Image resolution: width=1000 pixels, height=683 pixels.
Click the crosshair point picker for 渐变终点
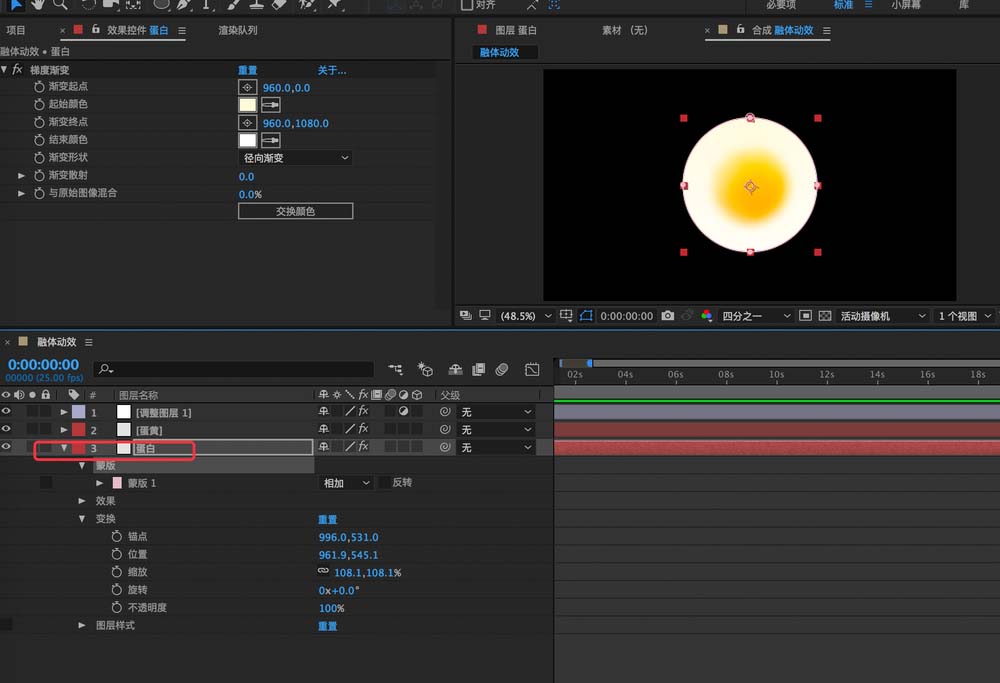click(x=247, y=123)
